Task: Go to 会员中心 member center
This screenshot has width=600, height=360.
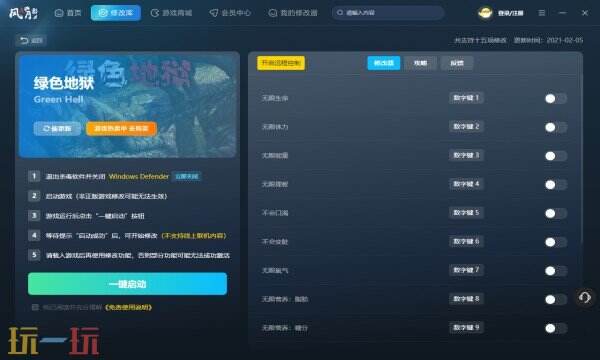Action: (x=230, y=13)
